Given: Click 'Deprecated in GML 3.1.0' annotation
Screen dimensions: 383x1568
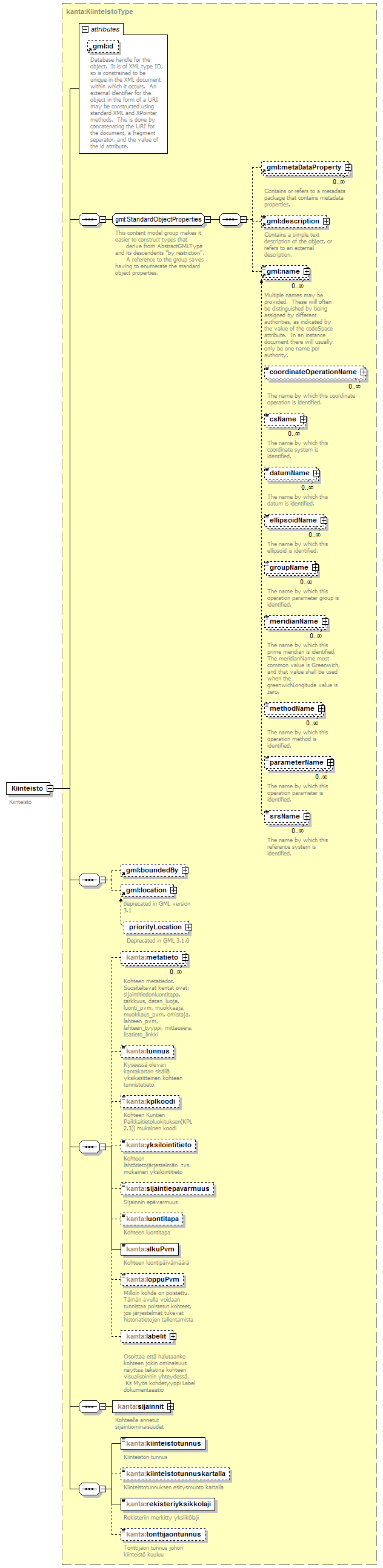Looking at the screenshot, I should (158, 940).
